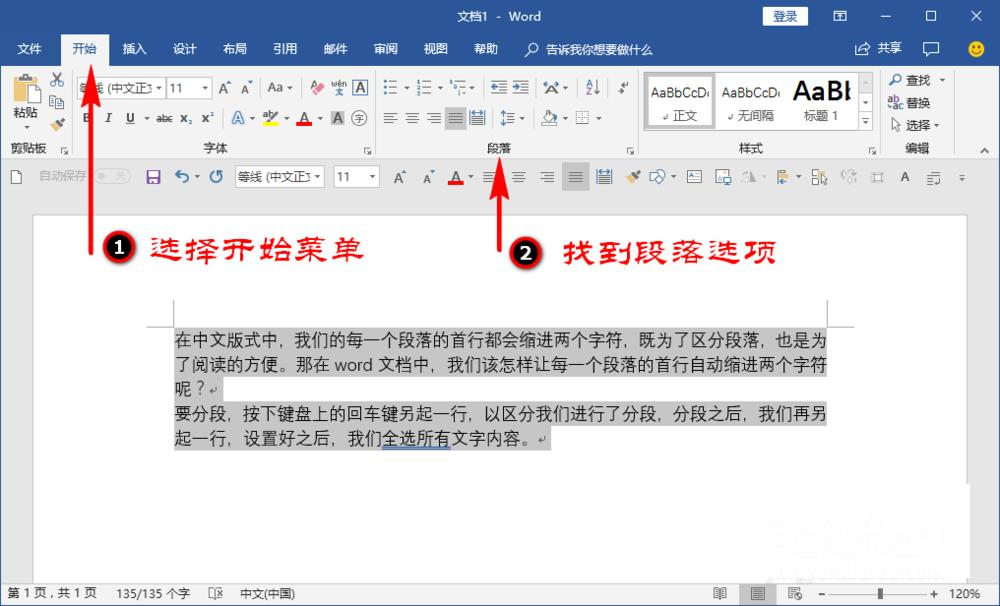This screenshot has width=1000, height=606.
Task: Click the 查找 (Find) button
Action: [911, 80]
